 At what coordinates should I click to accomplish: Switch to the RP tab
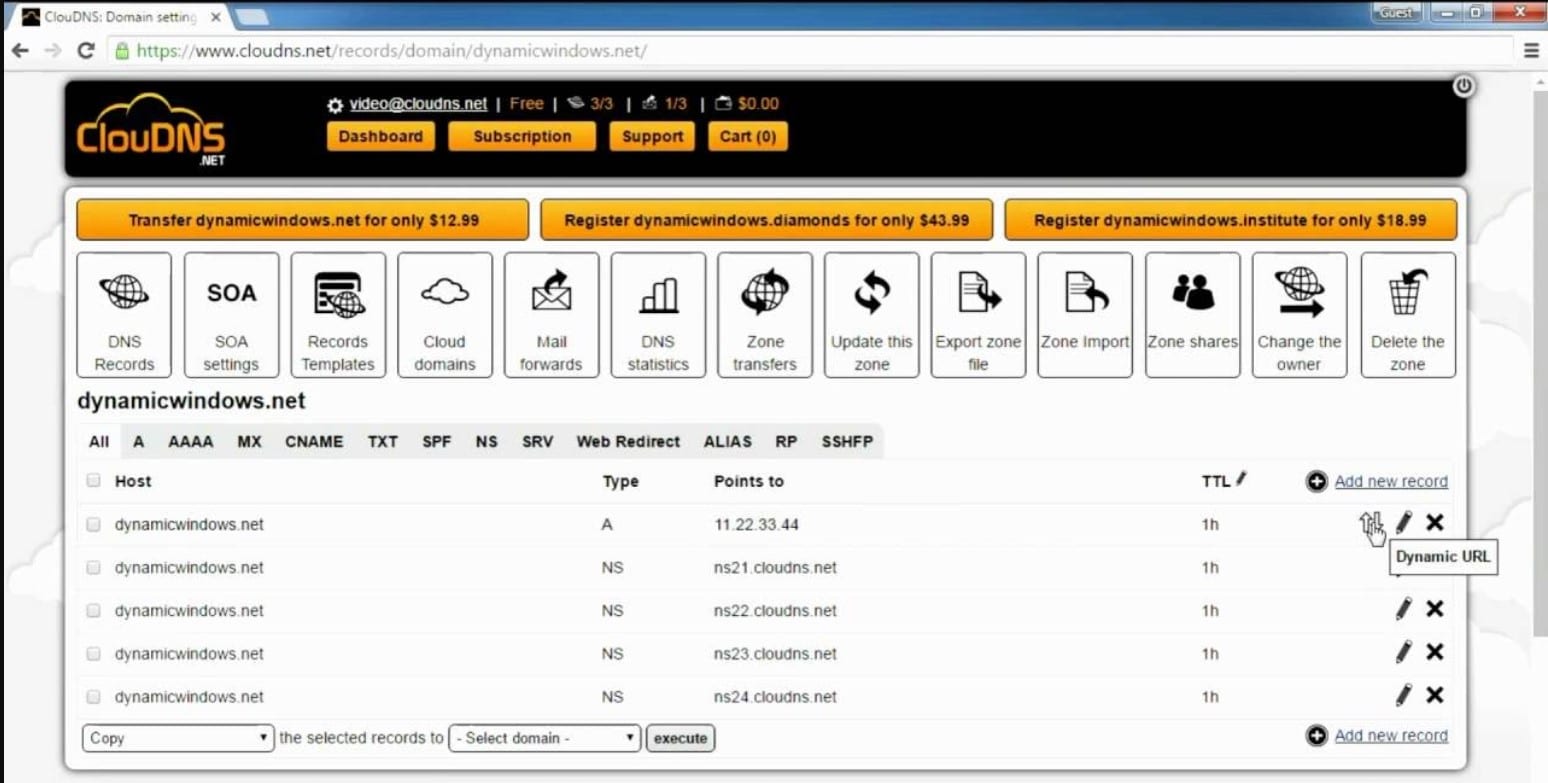(x=786, y=441)
